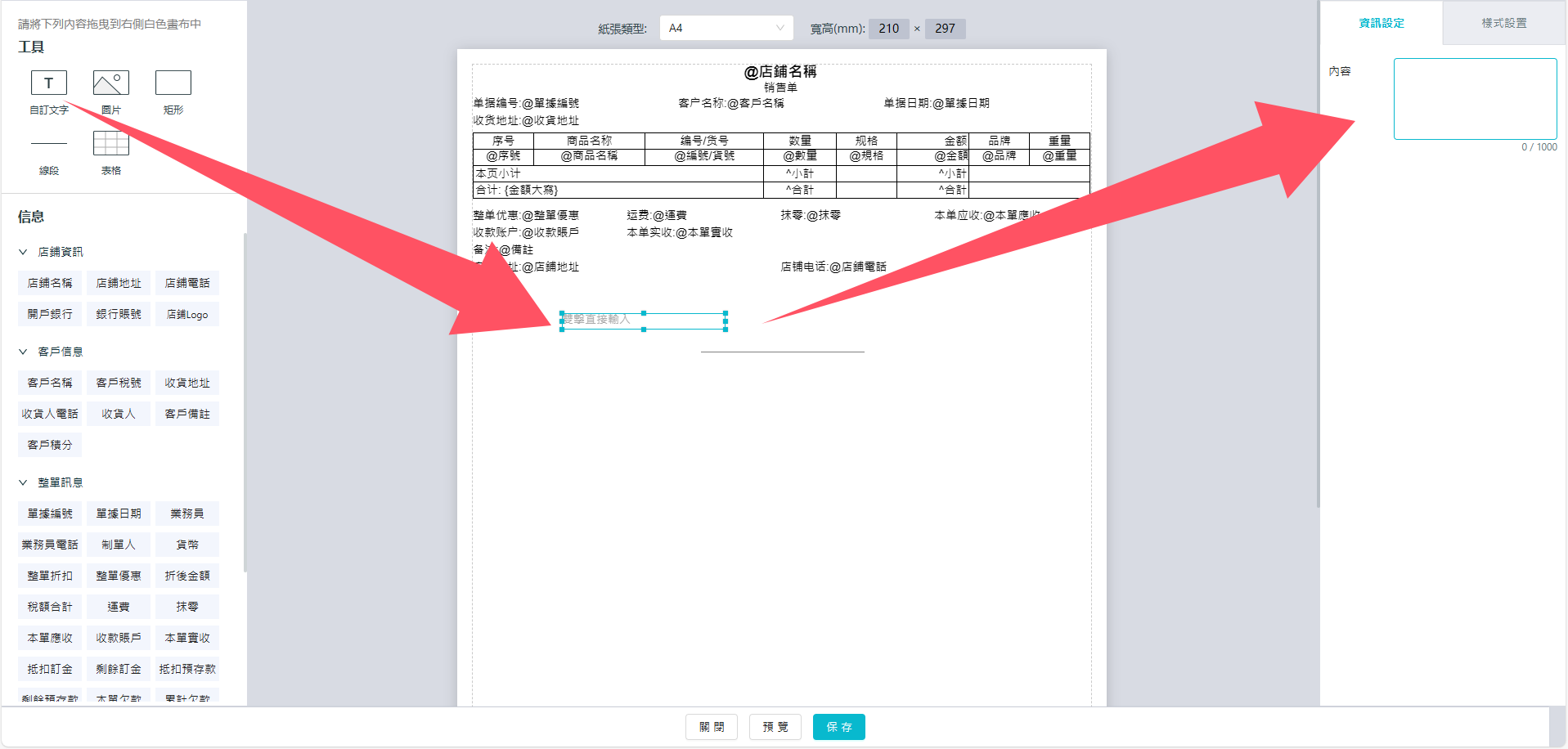This screenshot has width=1568, height=749.
Task: Collapse the 店鋪資訊 section
Action: click(x=23, y=251)
